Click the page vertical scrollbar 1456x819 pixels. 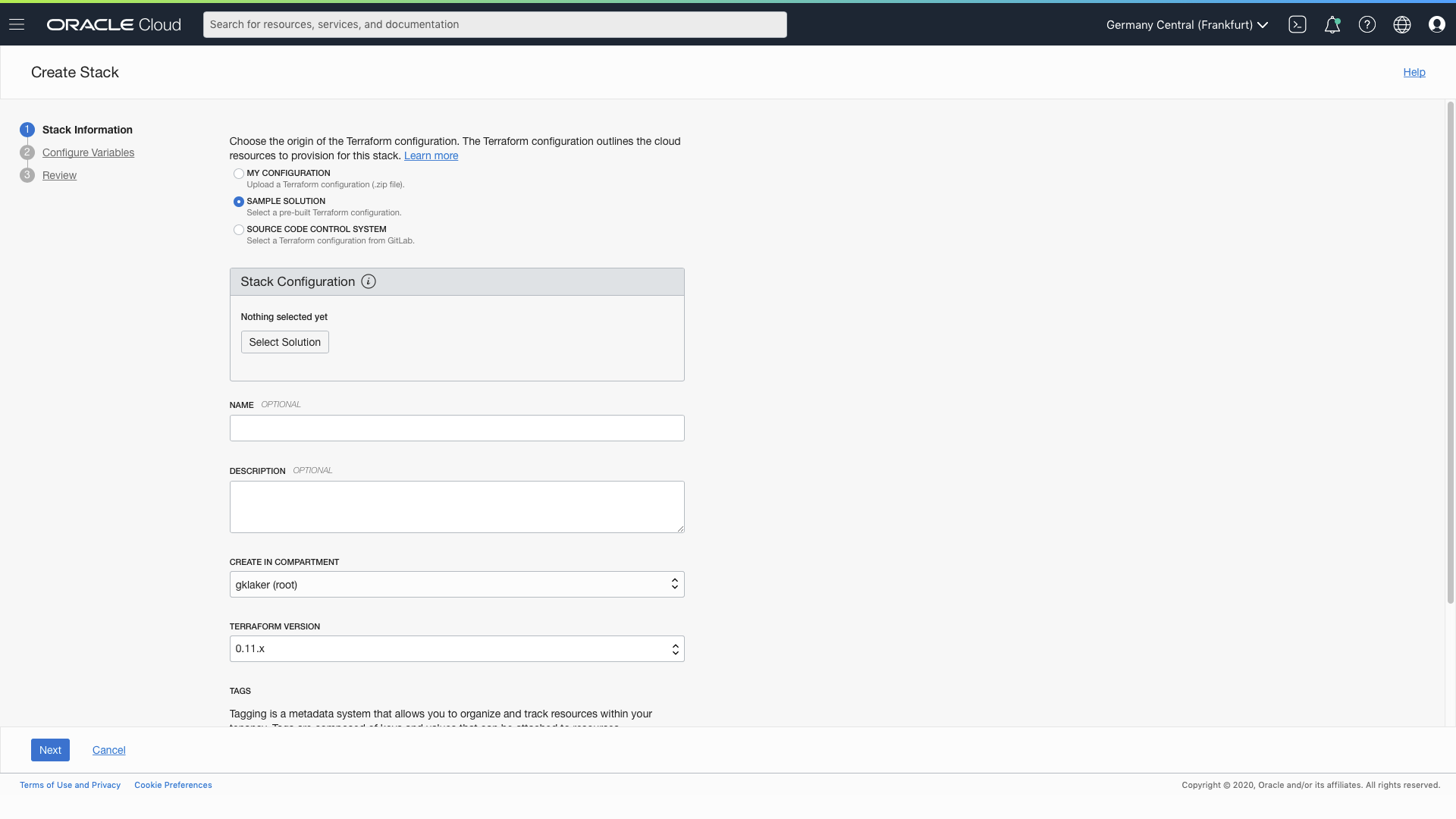tap(1450, 353)
